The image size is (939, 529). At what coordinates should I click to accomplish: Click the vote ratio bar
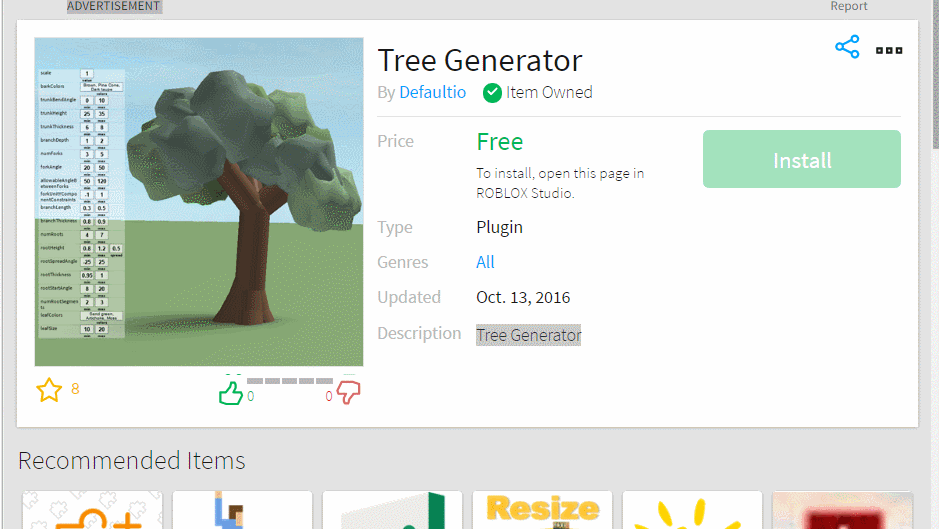point(290,381)
